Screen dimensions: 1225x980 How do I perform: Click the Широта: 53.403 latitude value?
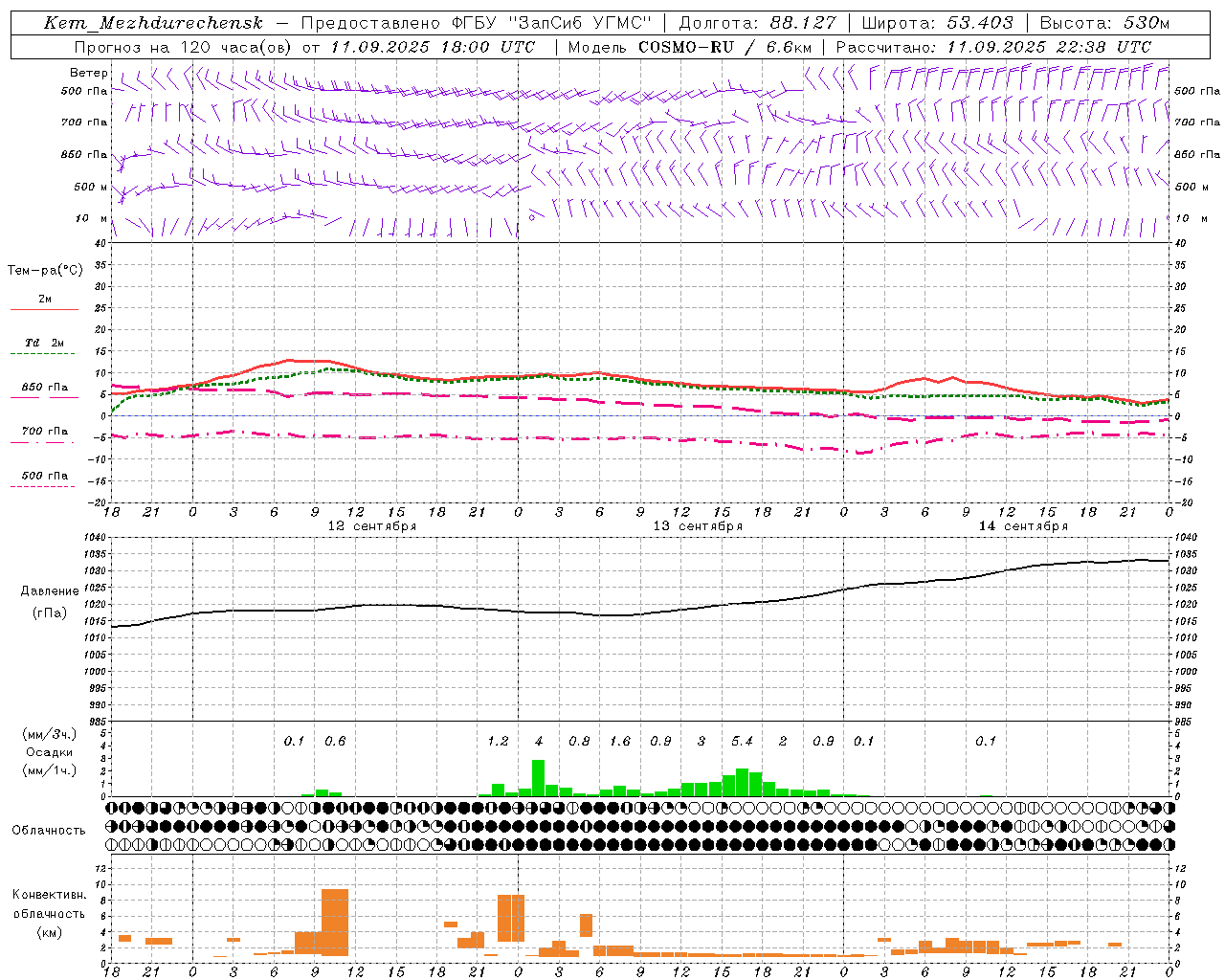tap(937, 23)
